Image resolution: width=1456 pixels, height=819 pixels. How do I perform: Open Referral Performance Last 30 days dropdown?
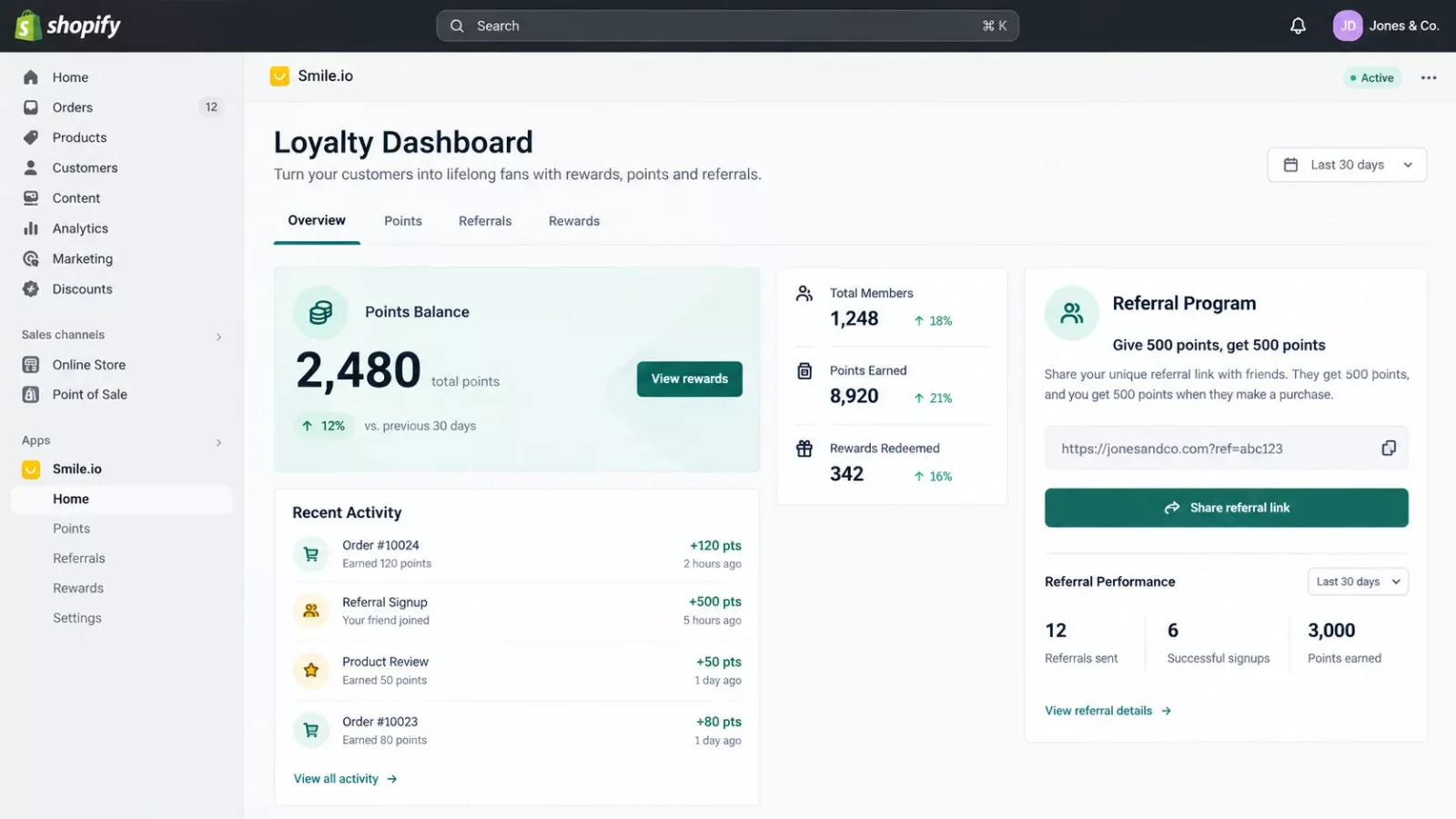click(1358, 581)
